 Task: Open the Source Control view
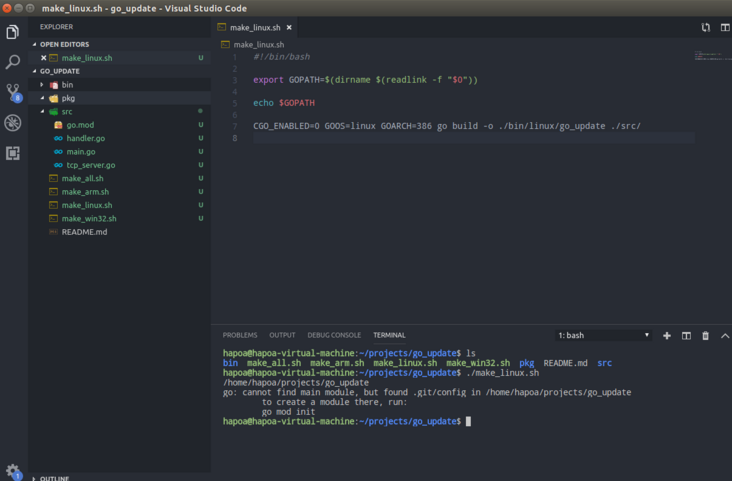coord(13,92)
